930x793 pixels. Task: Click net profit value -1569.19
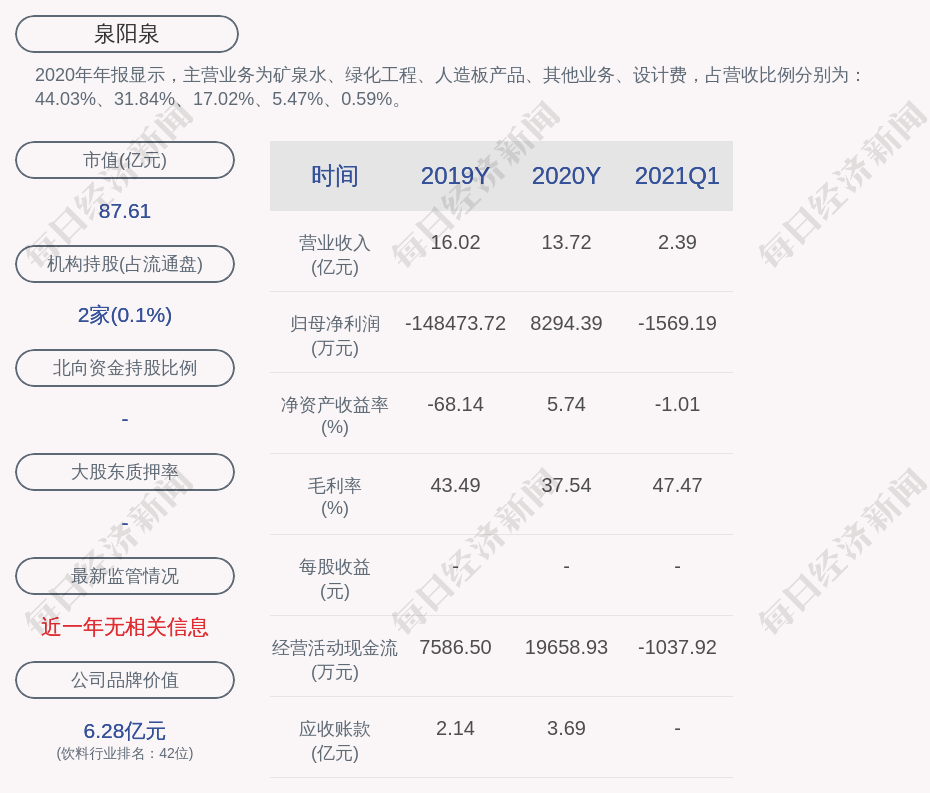click(x=677, y=323)
